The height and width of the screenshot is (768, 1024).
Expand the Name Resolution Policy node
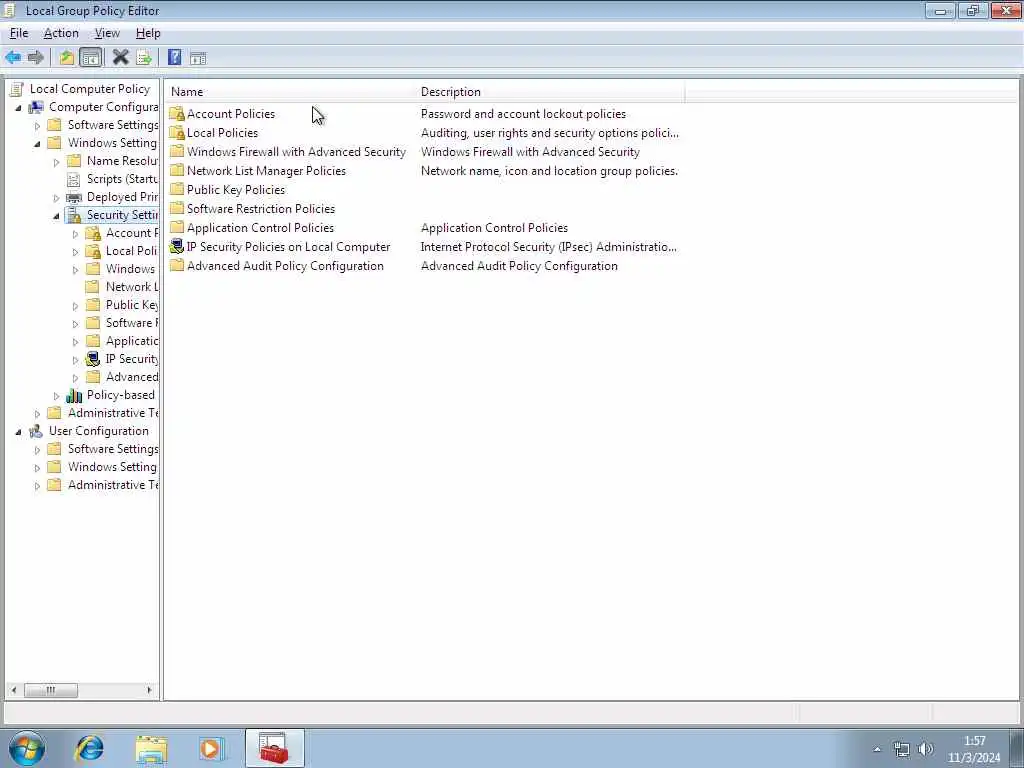tap(56, 161)
